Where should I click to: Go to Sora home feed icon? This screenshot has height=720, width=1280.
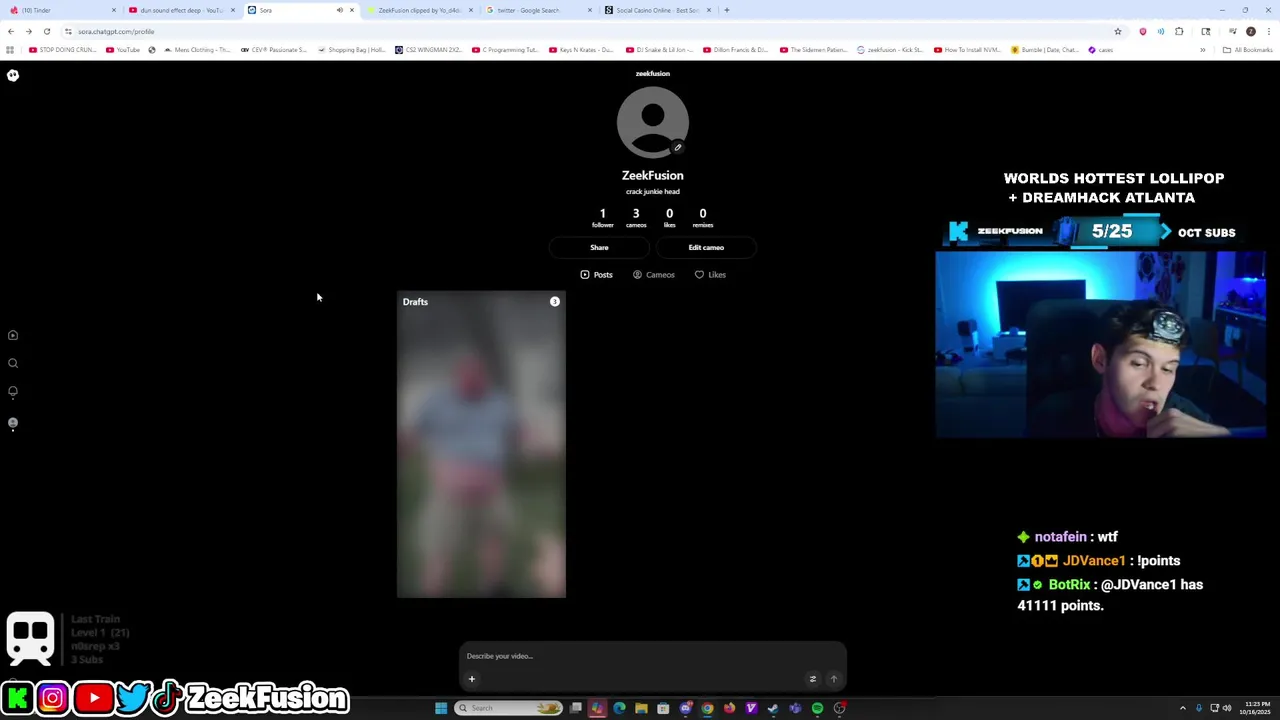tap(13, 335)
